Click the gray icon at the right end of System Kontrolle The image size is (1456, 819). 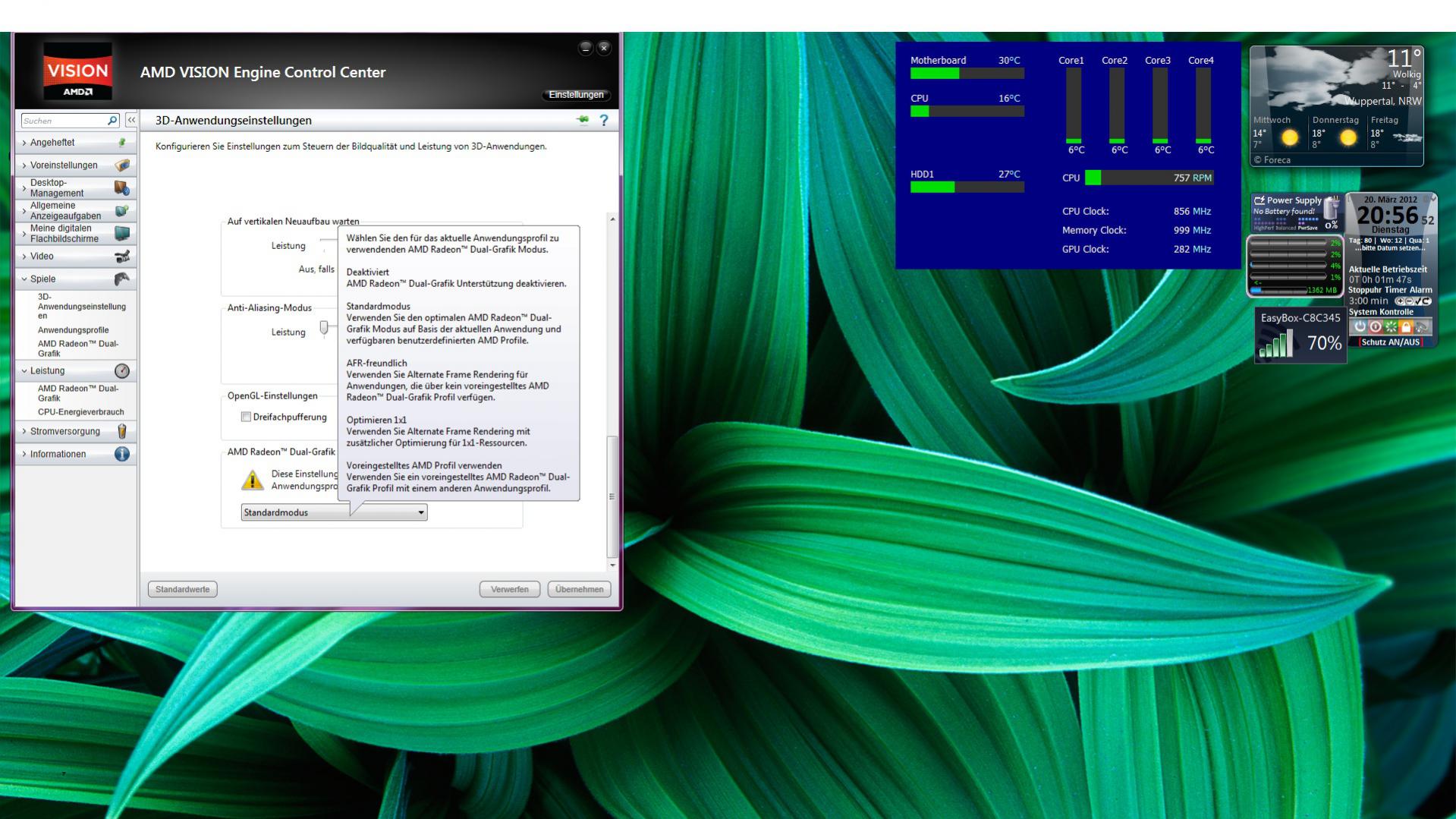coord(1422,326)
